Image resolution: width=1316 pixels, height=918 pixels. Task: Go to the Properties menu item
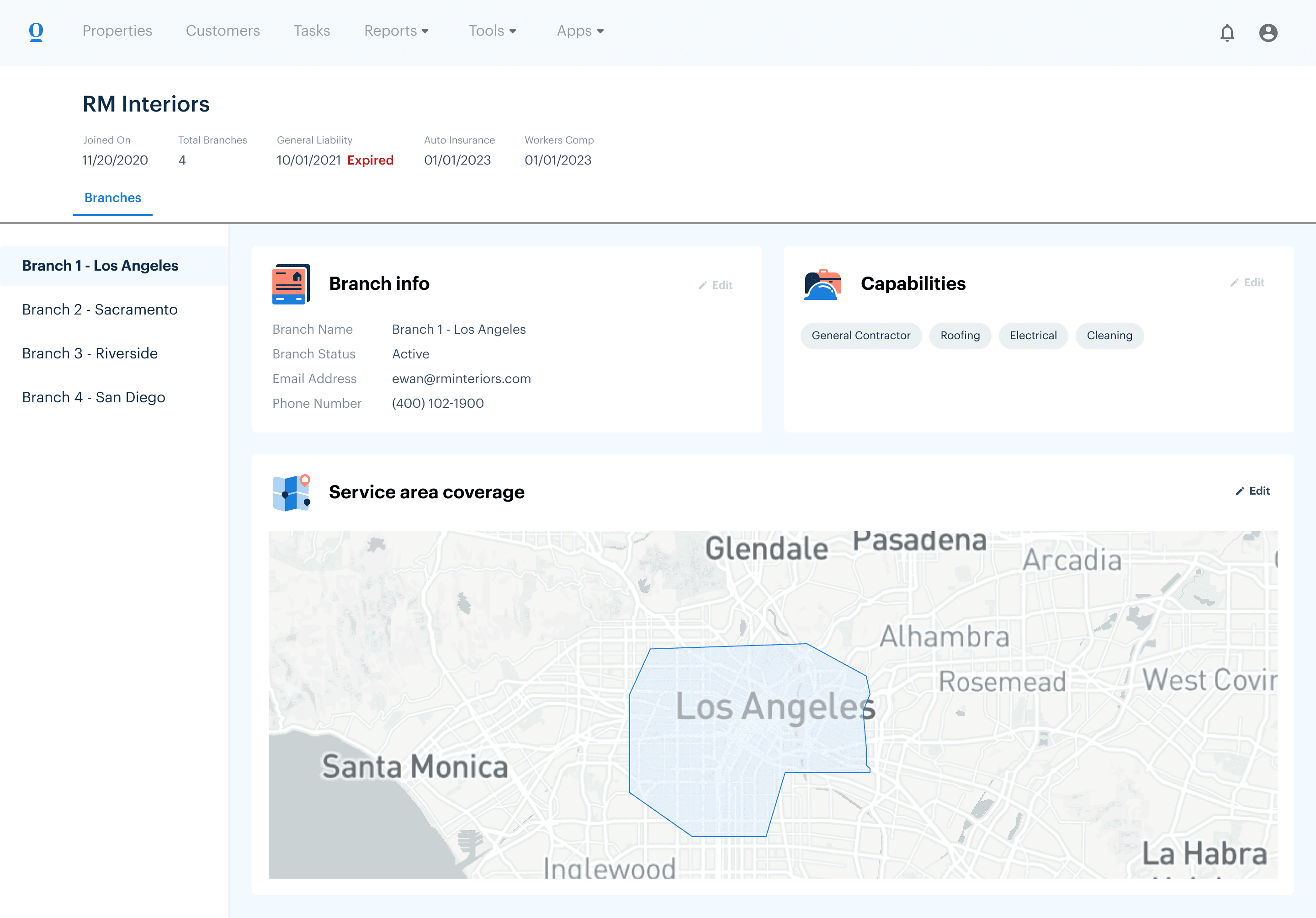coord(117,31)
